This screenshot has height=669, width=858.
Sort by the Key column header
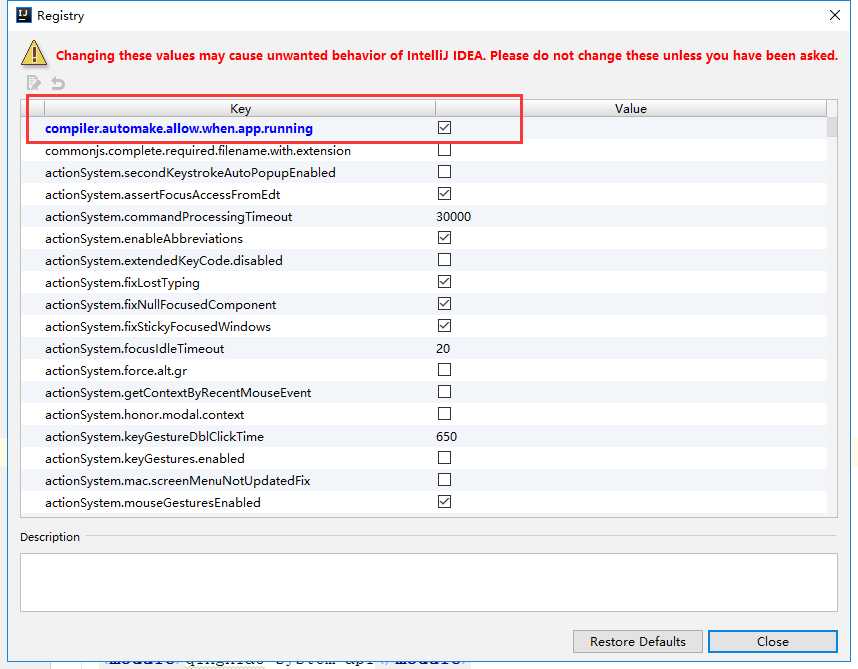[240, 108]
